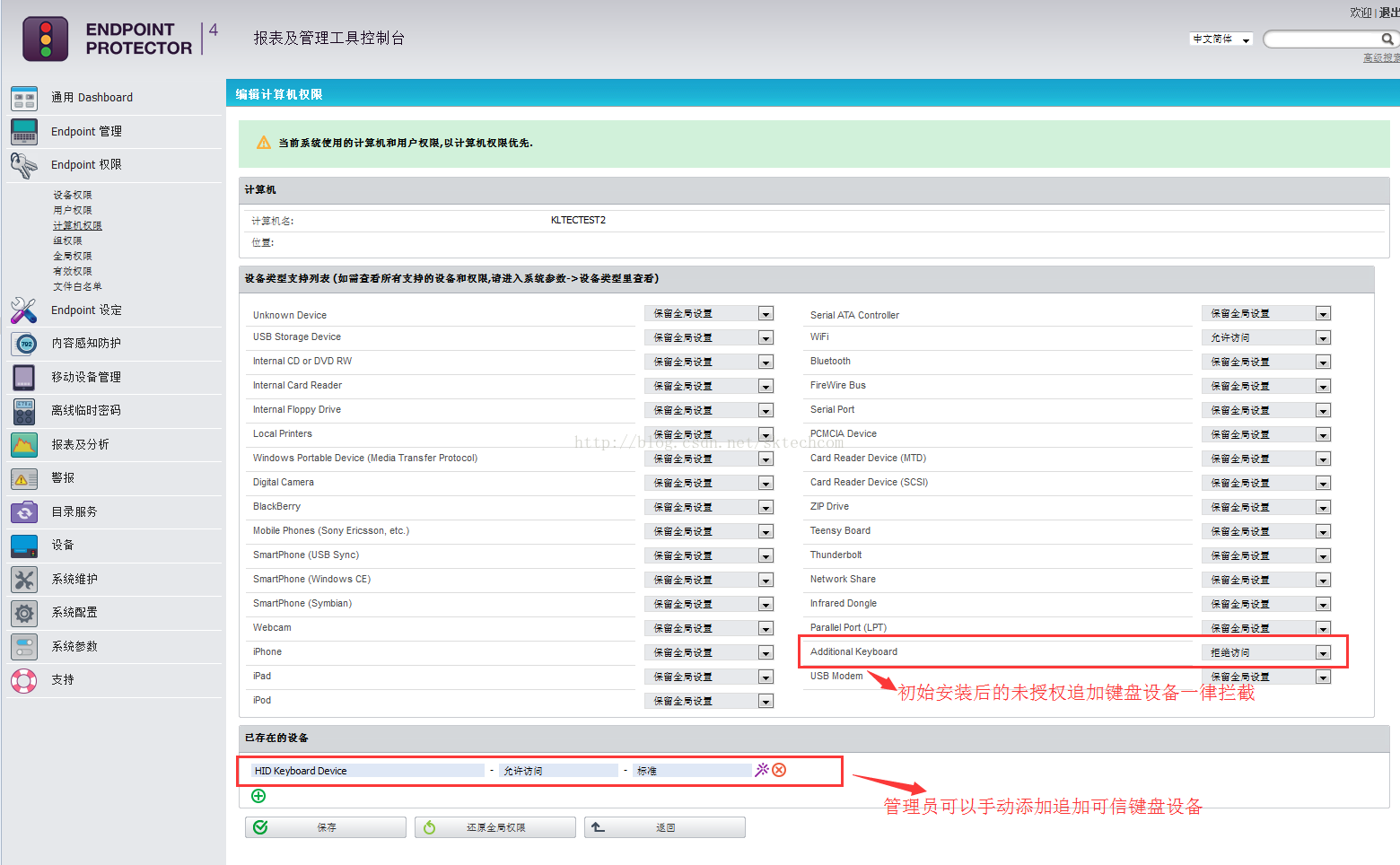Open the 系统参数 switches icon

click(24, 647)
